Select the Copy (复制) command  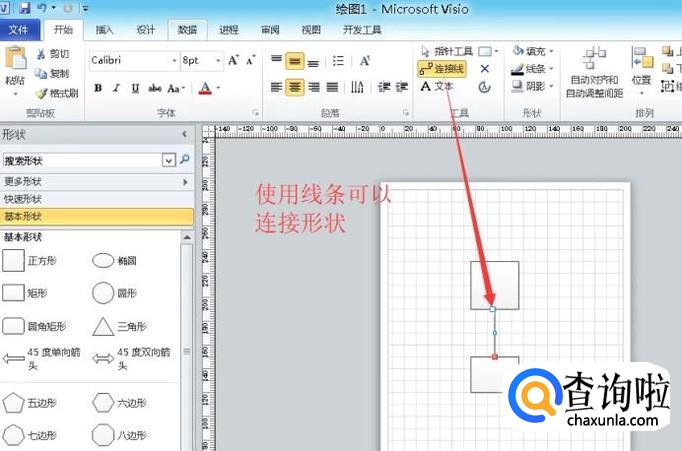52,73
